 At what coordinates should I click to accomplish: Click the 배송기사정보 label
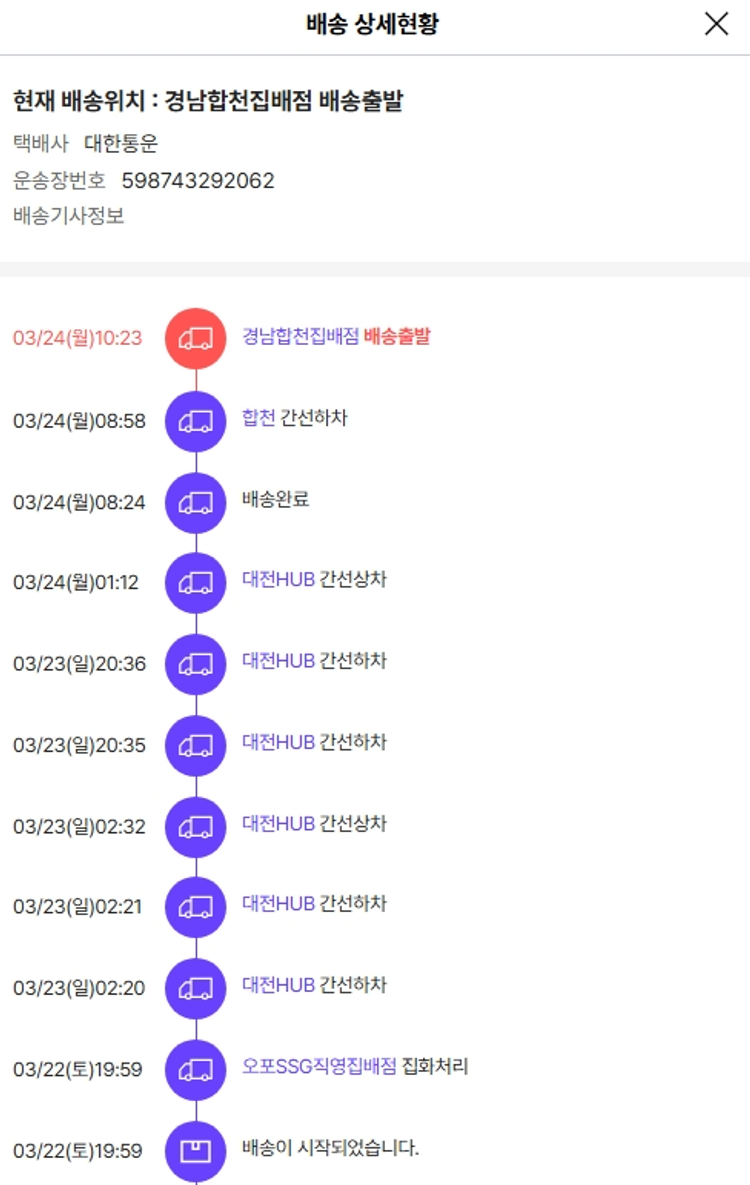(x=69, y=215)
